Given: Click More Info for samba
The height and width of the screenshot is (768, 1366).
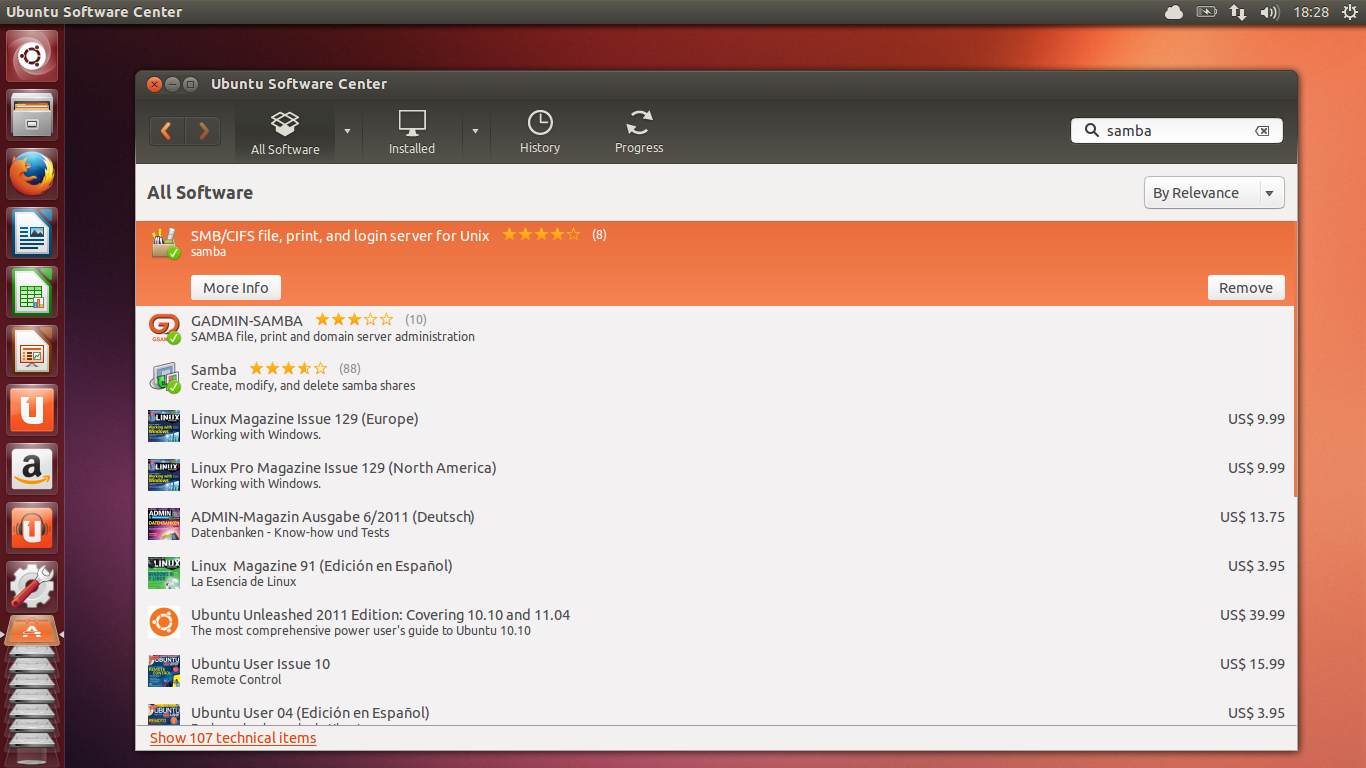Looking at the screenshot, I should point(236,288).
